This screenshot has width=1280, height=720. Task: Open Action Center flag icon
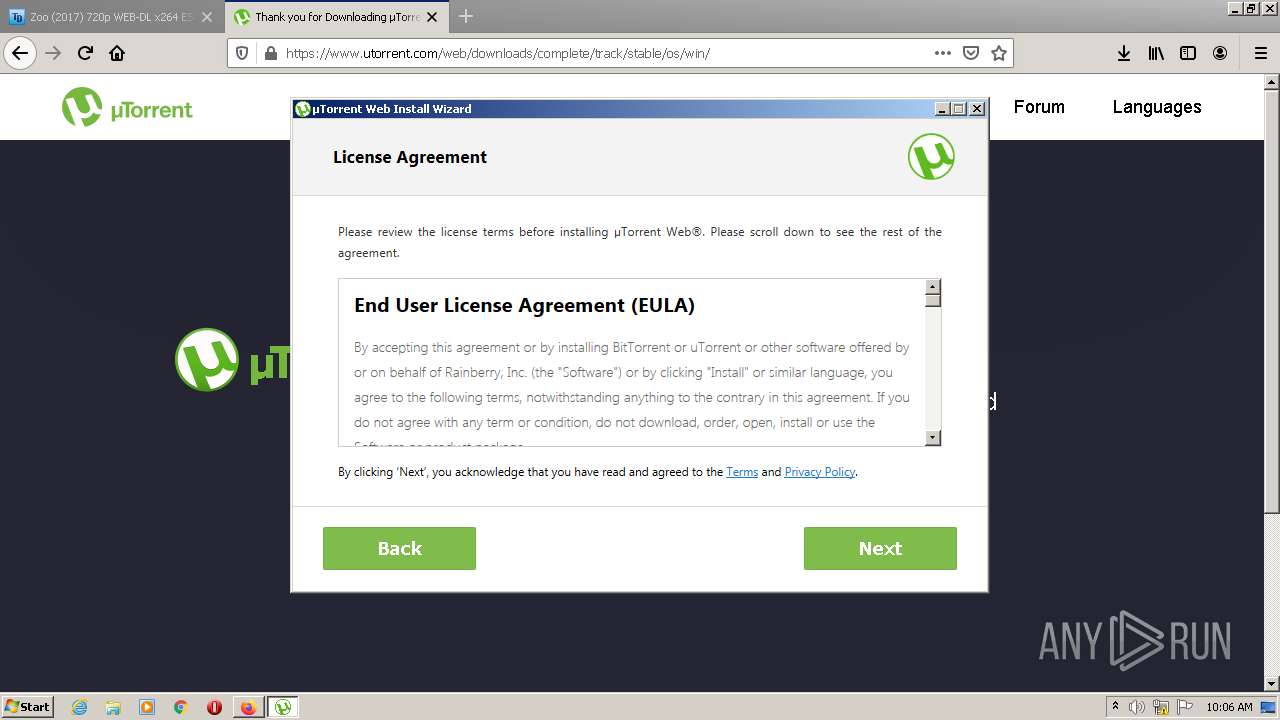[1184, 707]
